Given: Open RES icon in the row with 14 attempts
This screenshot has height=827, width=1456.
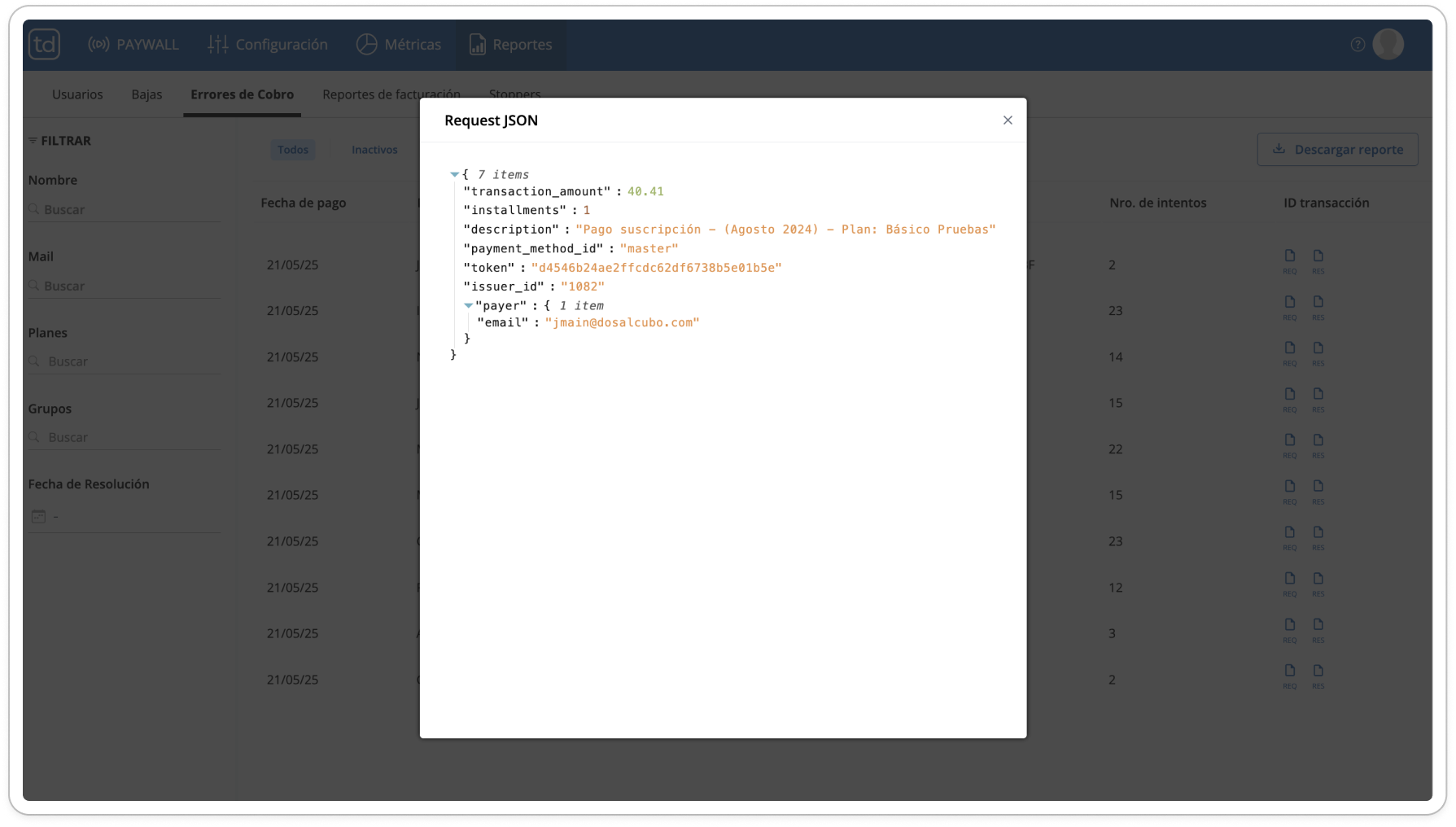Looking at the screenshot, I should (1318, 354).
